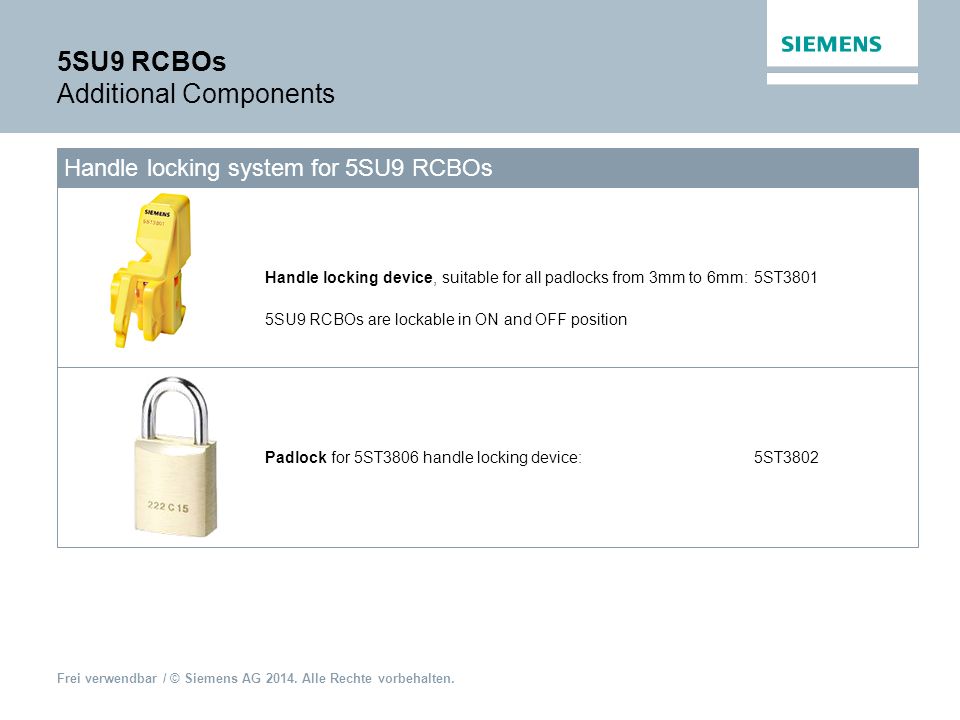The width and height of the screenshot is (960, 720).
Task: Click the 222 C 15 engraving on padlock
Action: click(x=168, y=506)
